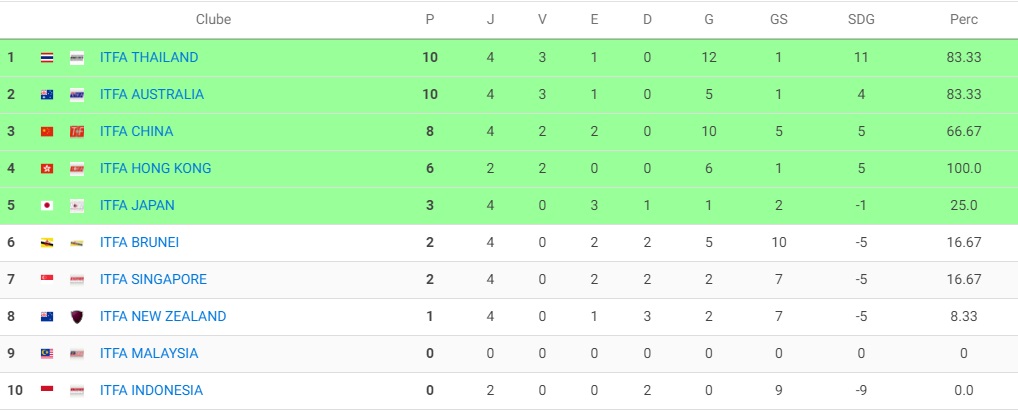Click the China flag icon
Viewport: 1018px width, 412px height.
47,132
